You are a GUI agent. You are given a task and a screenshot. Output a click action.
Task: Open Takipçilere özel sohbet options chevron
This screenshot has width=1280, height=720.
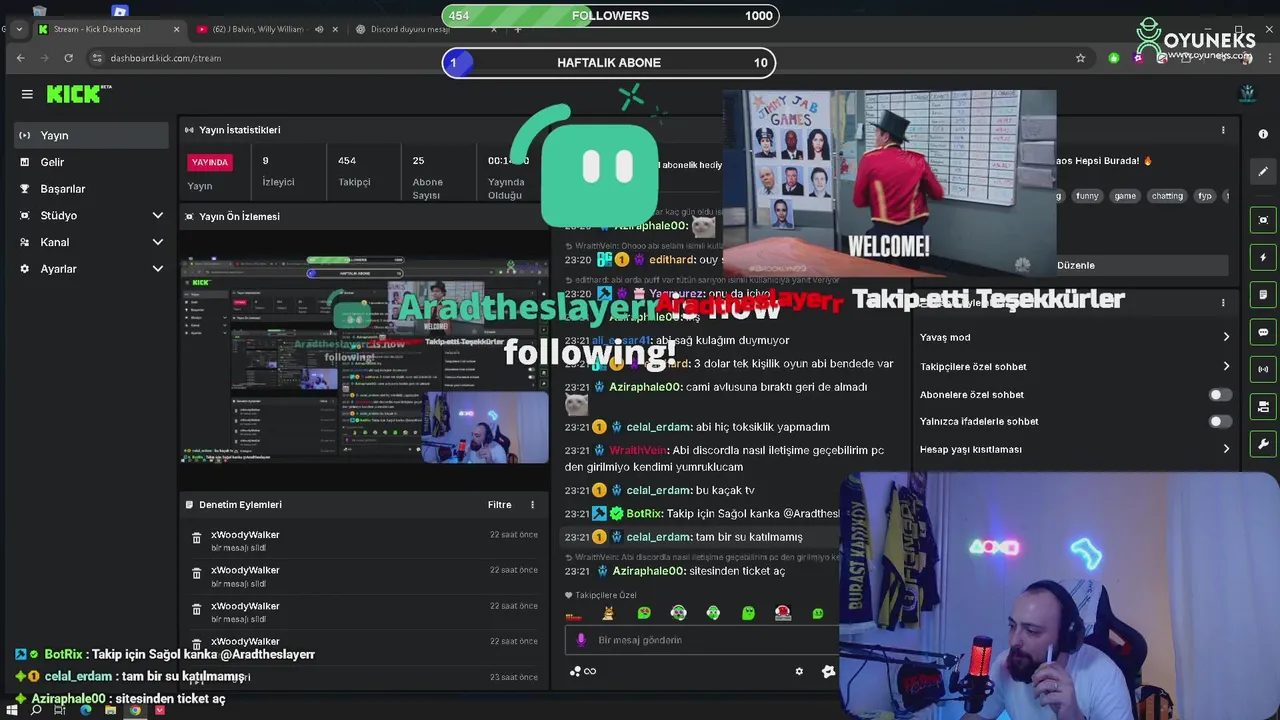pyautogui.click(x=1226, y=366)
